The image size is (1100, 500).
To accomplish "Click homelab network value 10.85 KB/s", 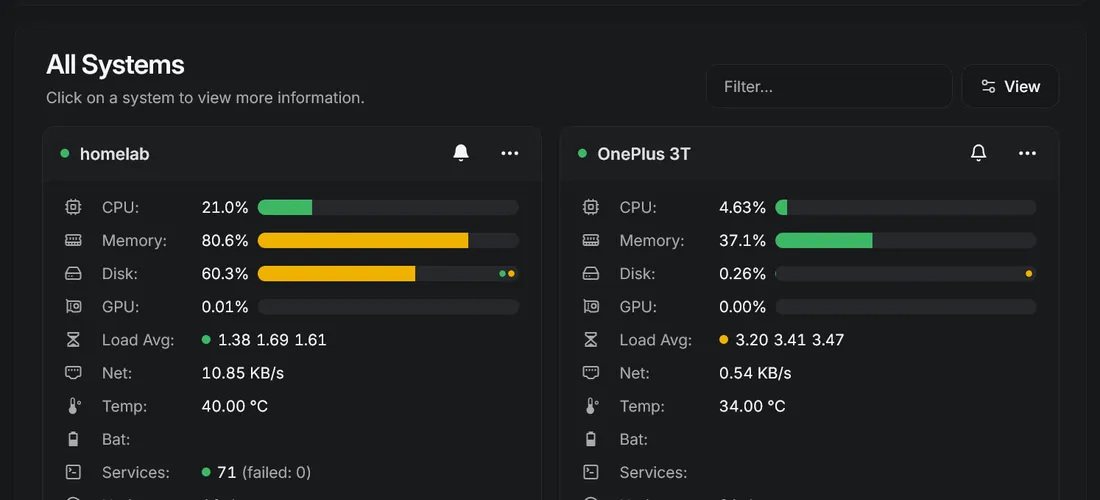I will pos(243,373).
